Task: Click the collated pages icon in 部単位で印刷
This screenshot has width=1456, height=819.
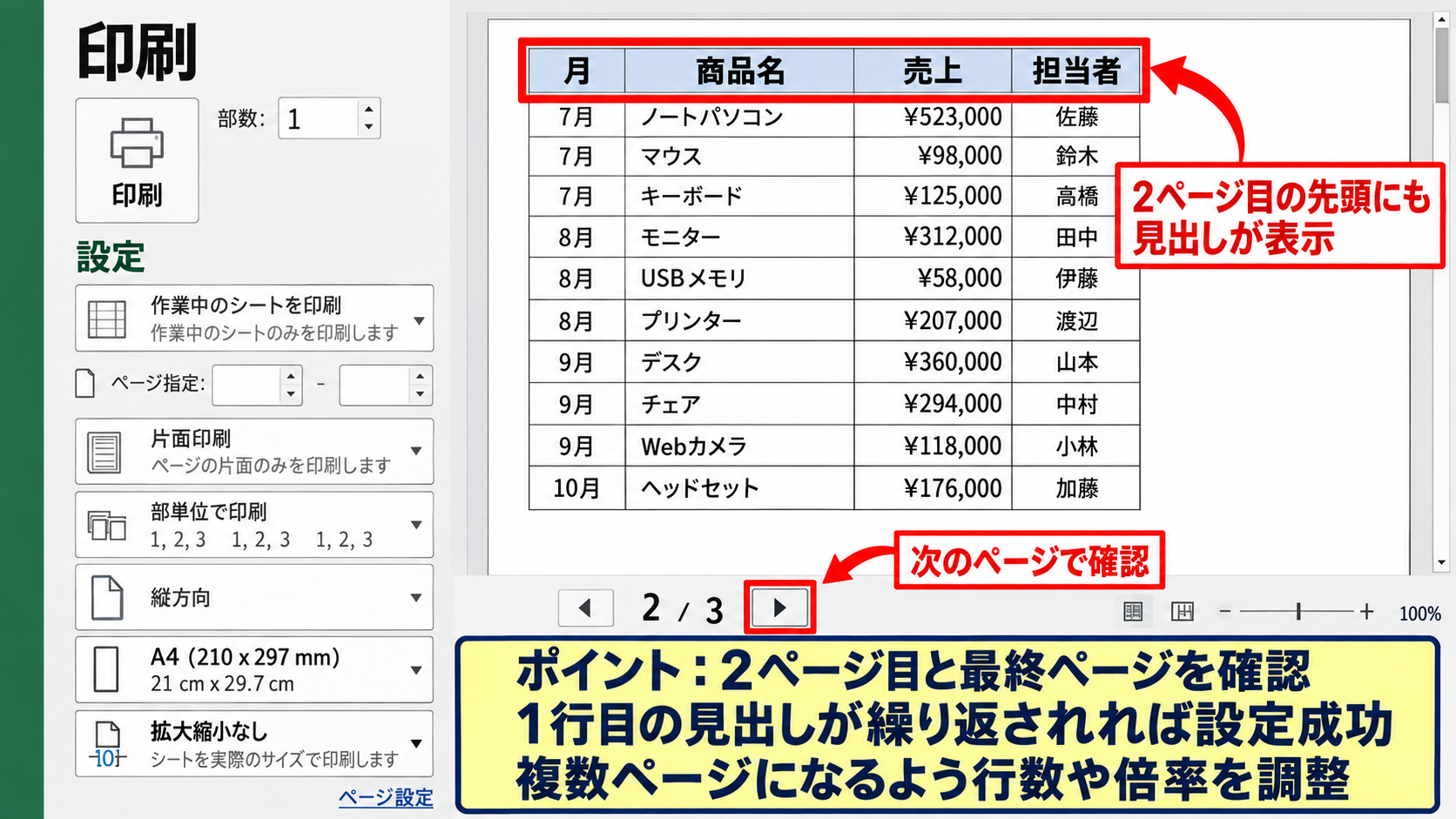Action: [107, 525]
